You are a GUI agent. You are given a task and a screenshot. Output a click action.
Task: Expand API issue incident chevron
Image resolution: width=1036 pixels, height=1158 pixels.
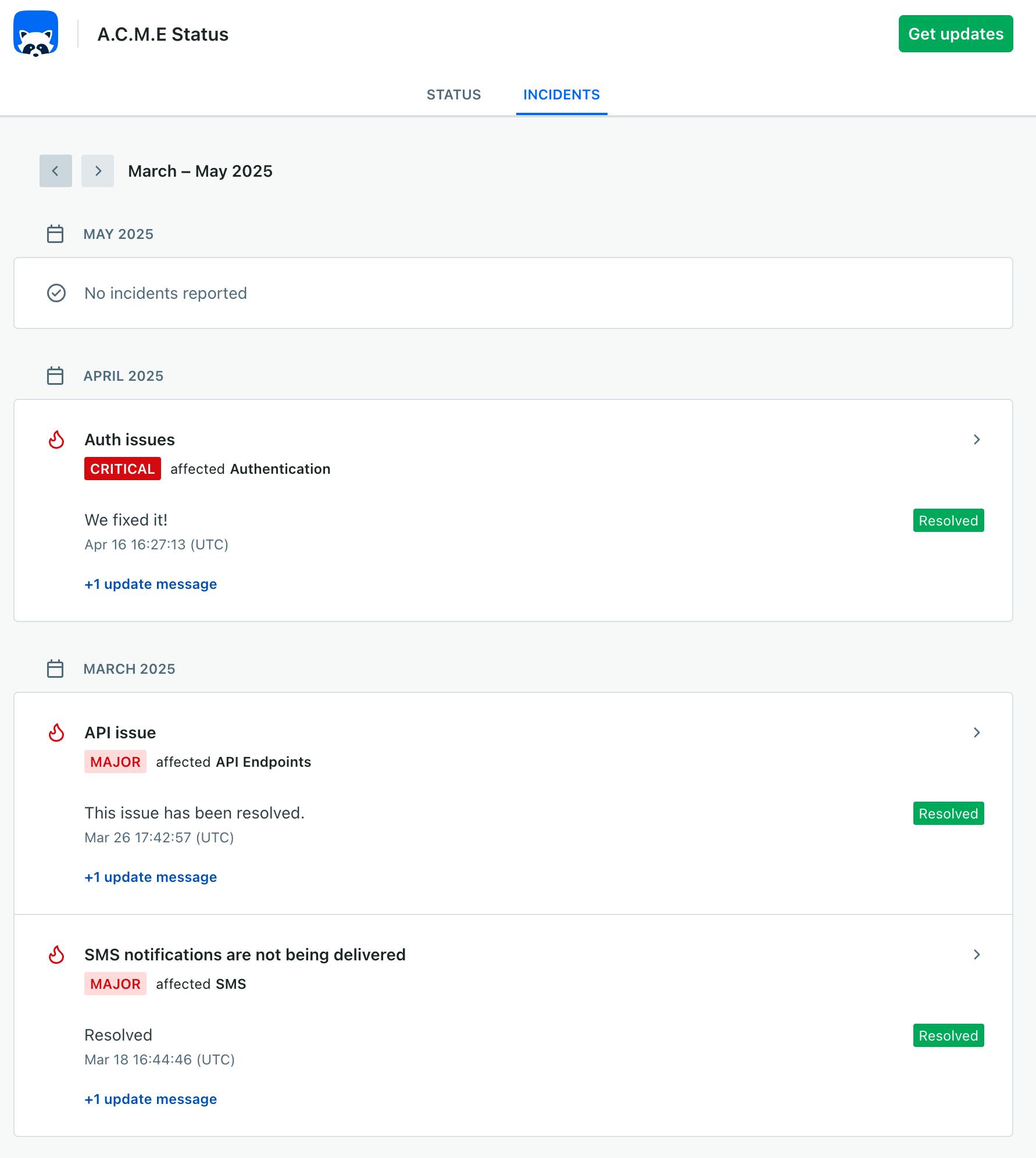977,732
